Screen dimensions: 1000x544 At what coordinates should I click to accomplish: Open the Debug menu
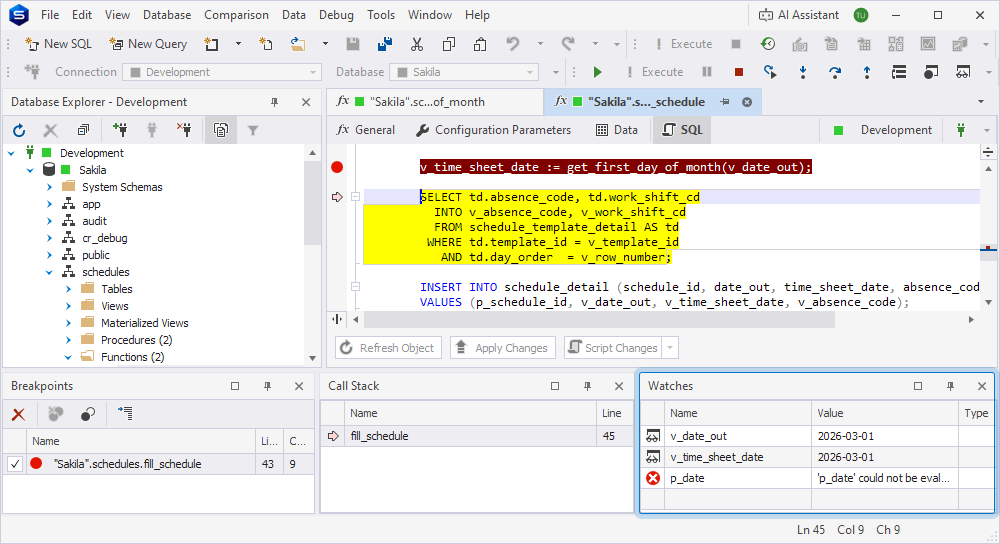click(x=336, y=15)
